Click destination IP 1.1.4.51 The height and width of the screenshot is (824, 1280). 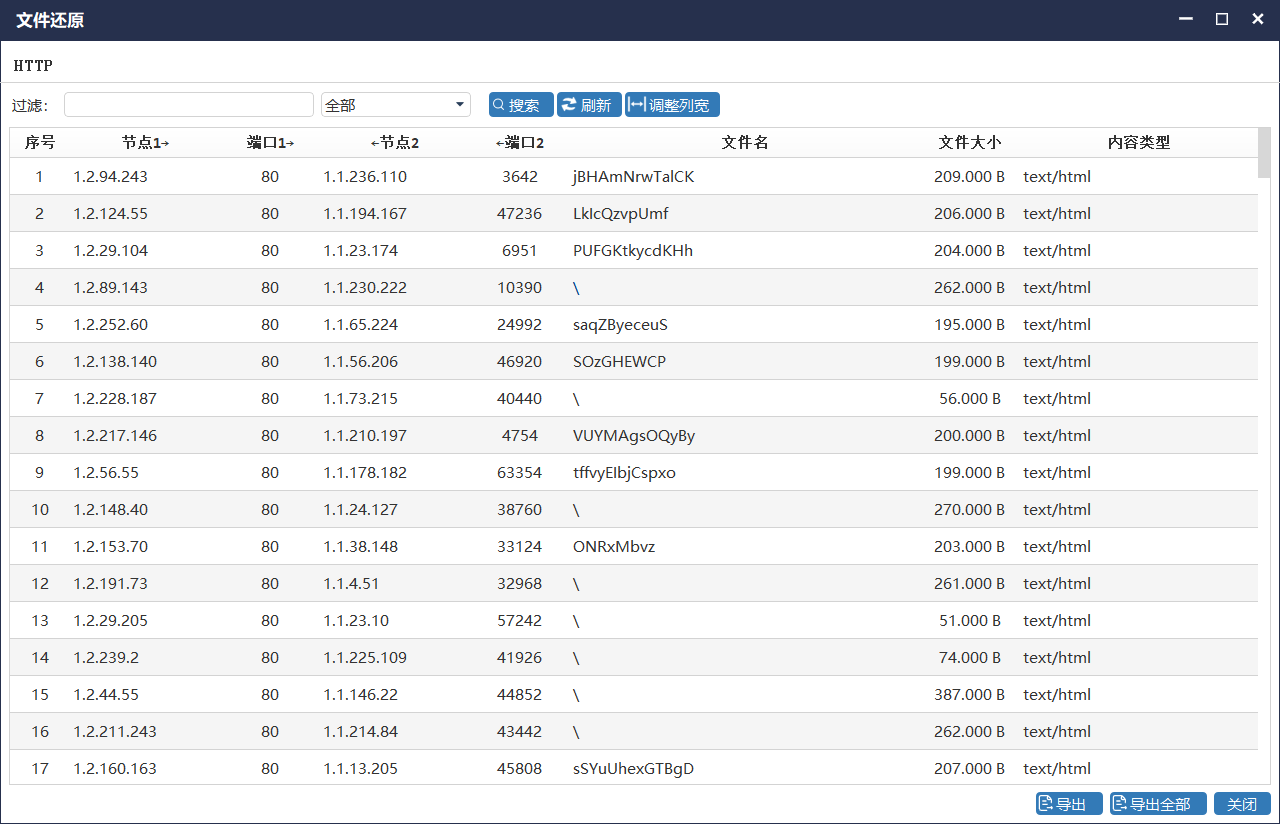[351, 584]
